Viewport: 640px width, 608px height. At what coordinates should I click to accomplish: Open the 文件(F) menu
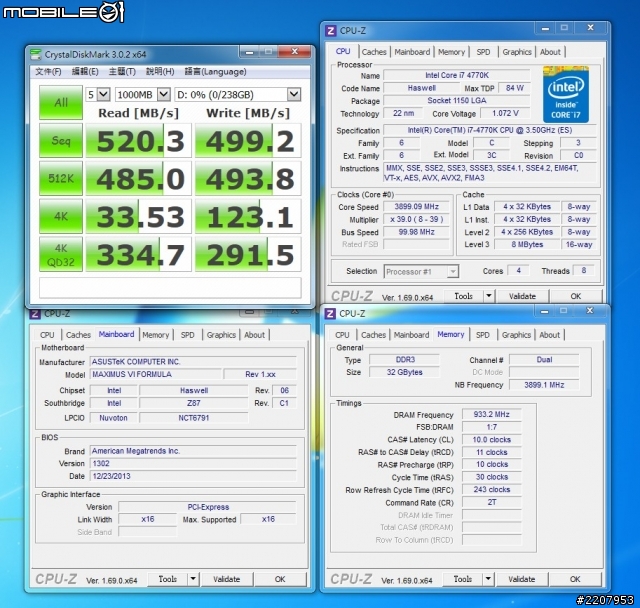pyautogui.click(x=48, y=72)
